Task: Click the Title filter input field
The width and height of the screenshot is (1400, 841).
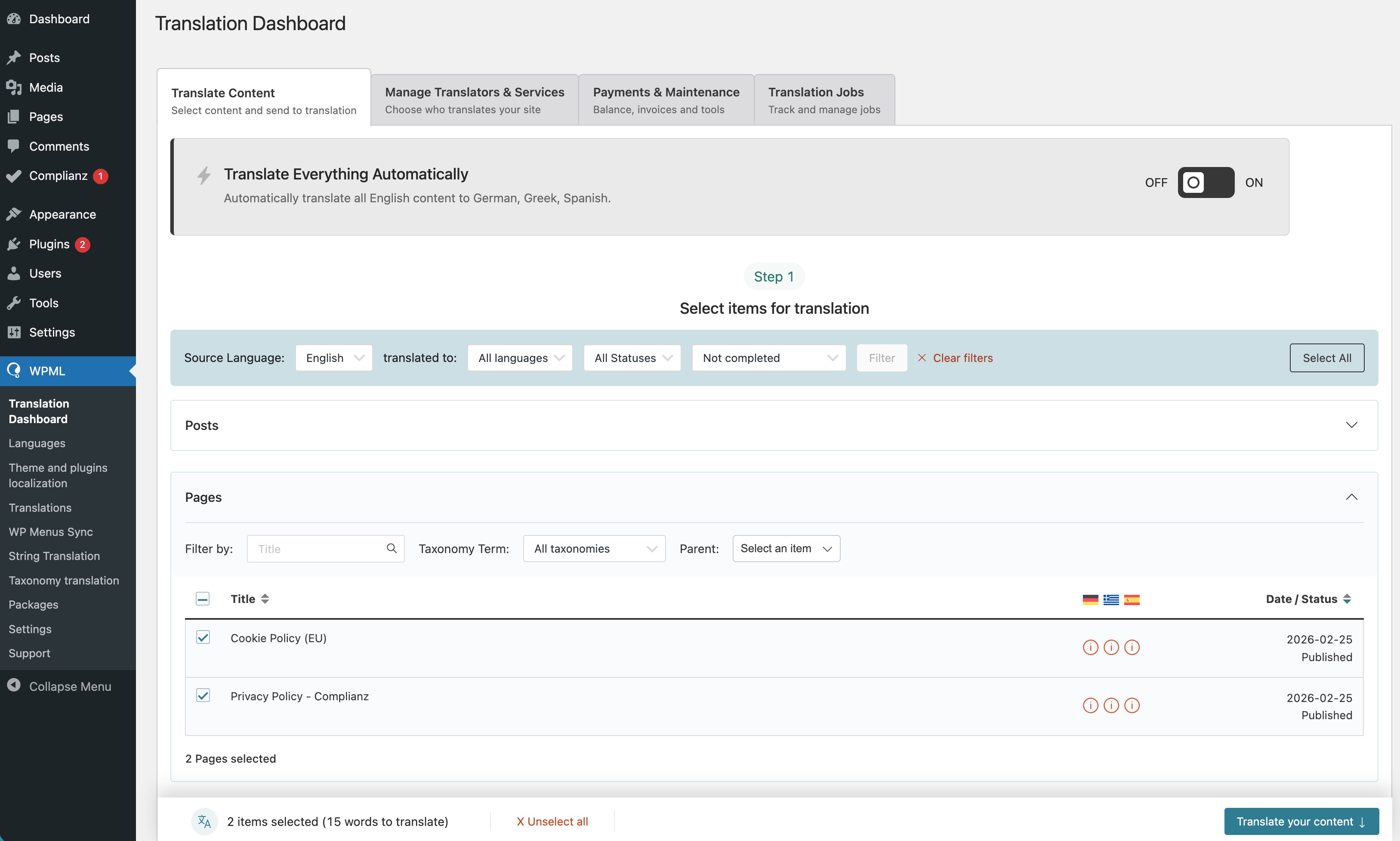Action: 317,549
